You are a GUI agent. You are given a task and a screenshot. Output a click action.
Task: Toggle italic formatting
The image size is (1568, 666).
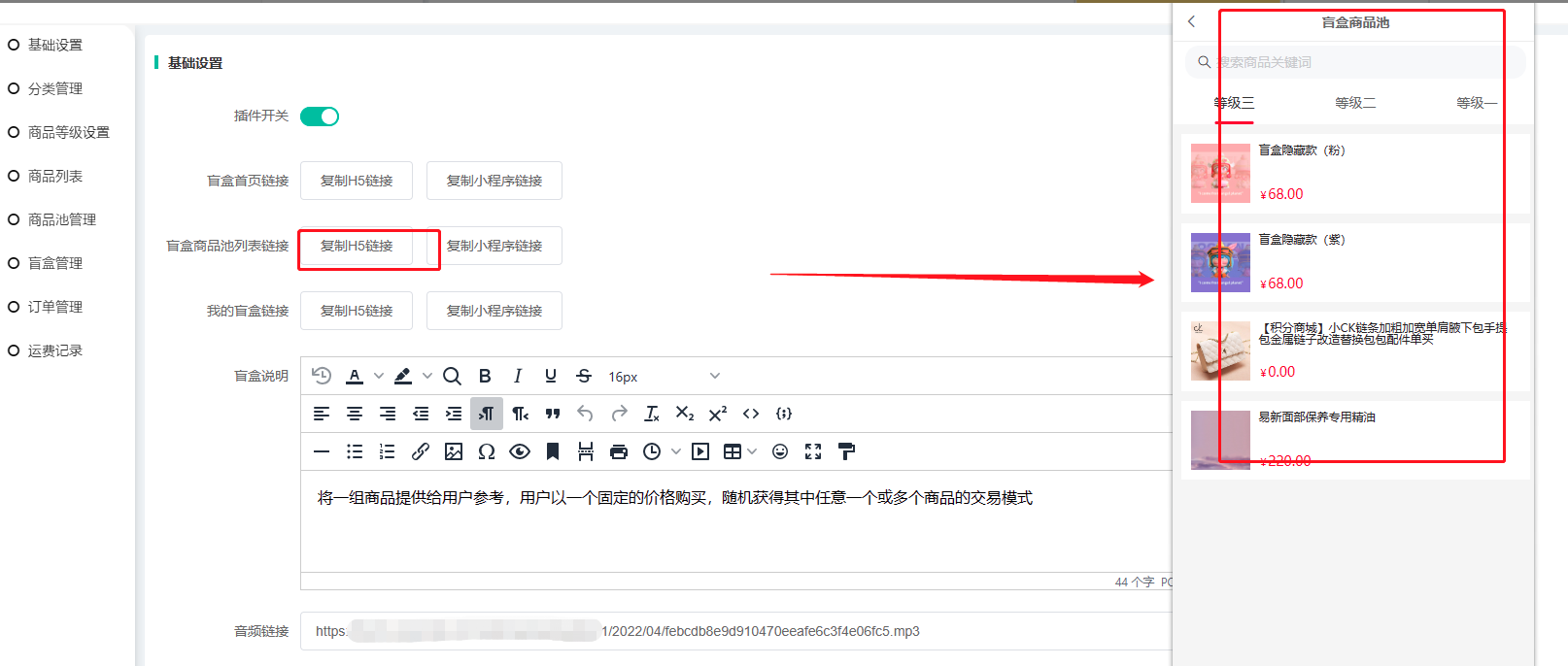[x=518, y=376]
